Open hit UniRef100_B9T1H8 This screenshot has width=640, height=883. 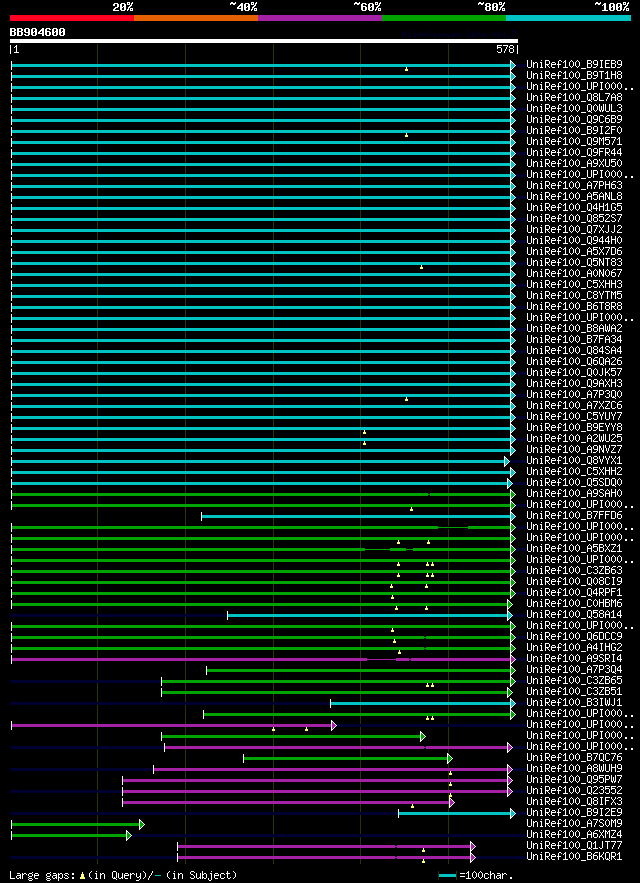click(574, 75)
